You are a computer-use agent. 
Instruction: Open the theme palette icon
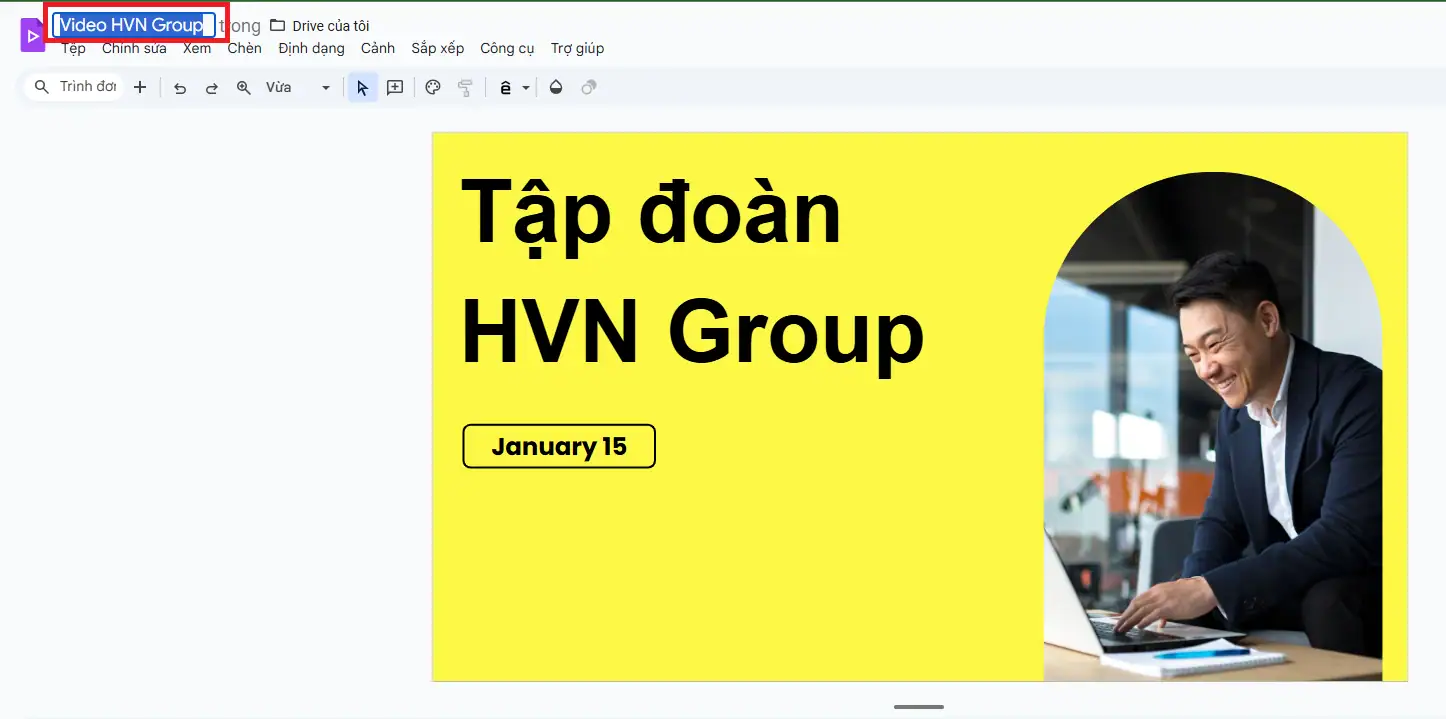tap(433, 88)
